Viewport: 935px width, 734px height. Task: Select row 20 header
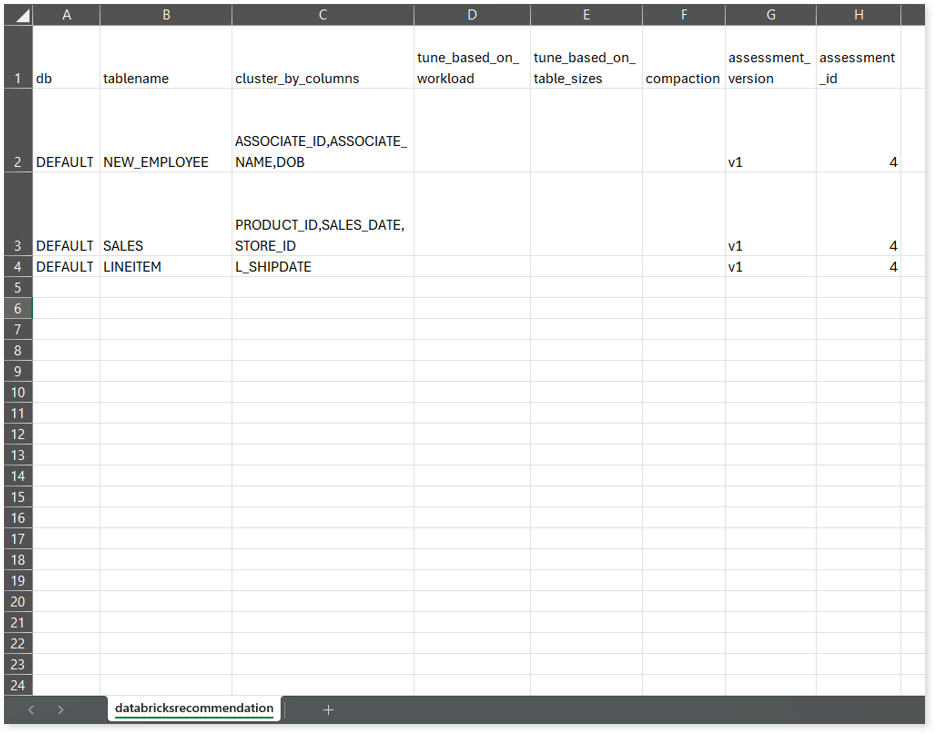tap(18, 602)
